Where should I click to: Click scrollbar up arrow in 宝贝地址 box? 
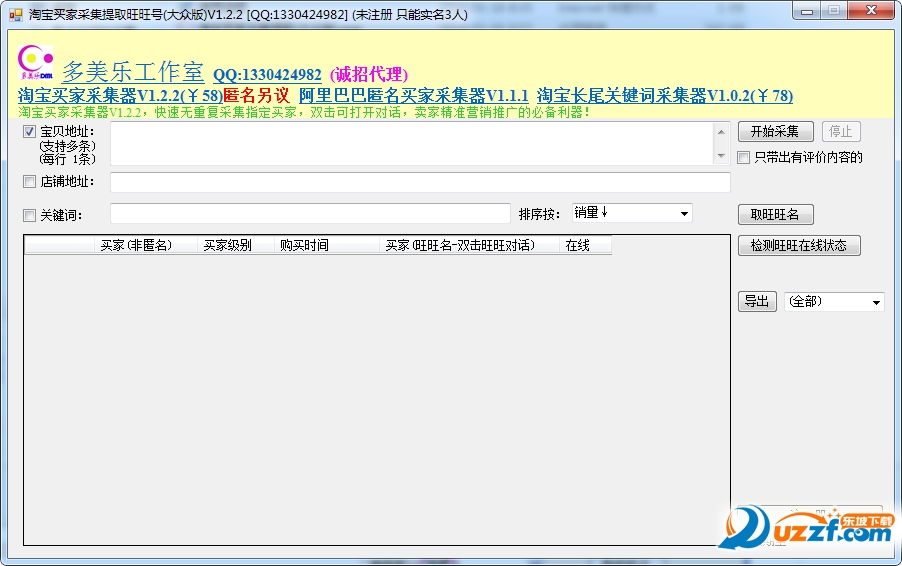721,132
